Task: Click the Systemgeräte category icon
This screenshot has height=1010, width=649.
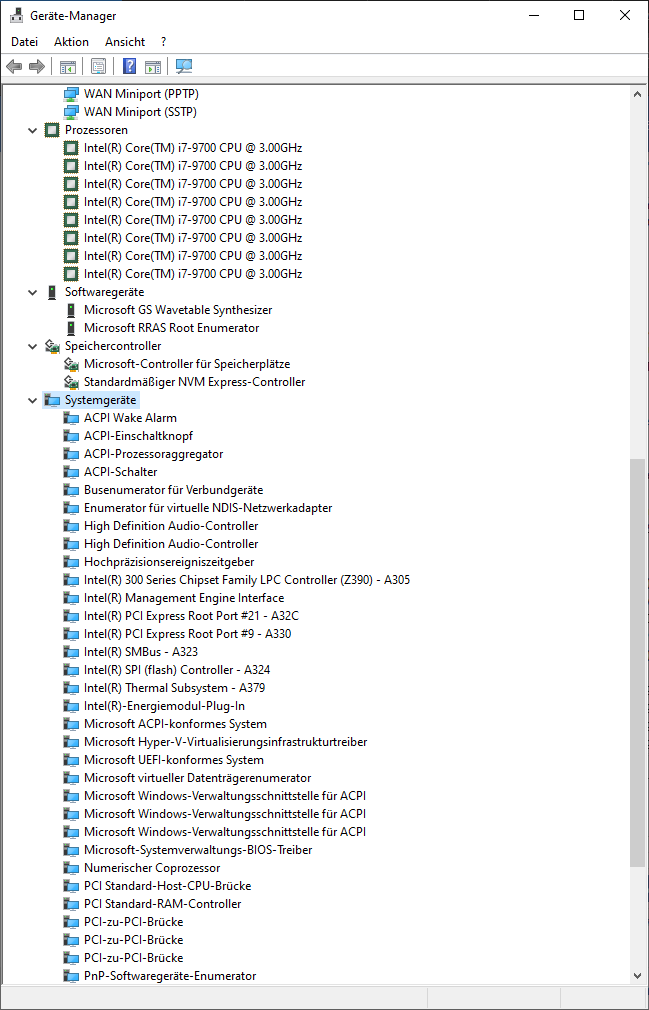Action: click(52, 401)
